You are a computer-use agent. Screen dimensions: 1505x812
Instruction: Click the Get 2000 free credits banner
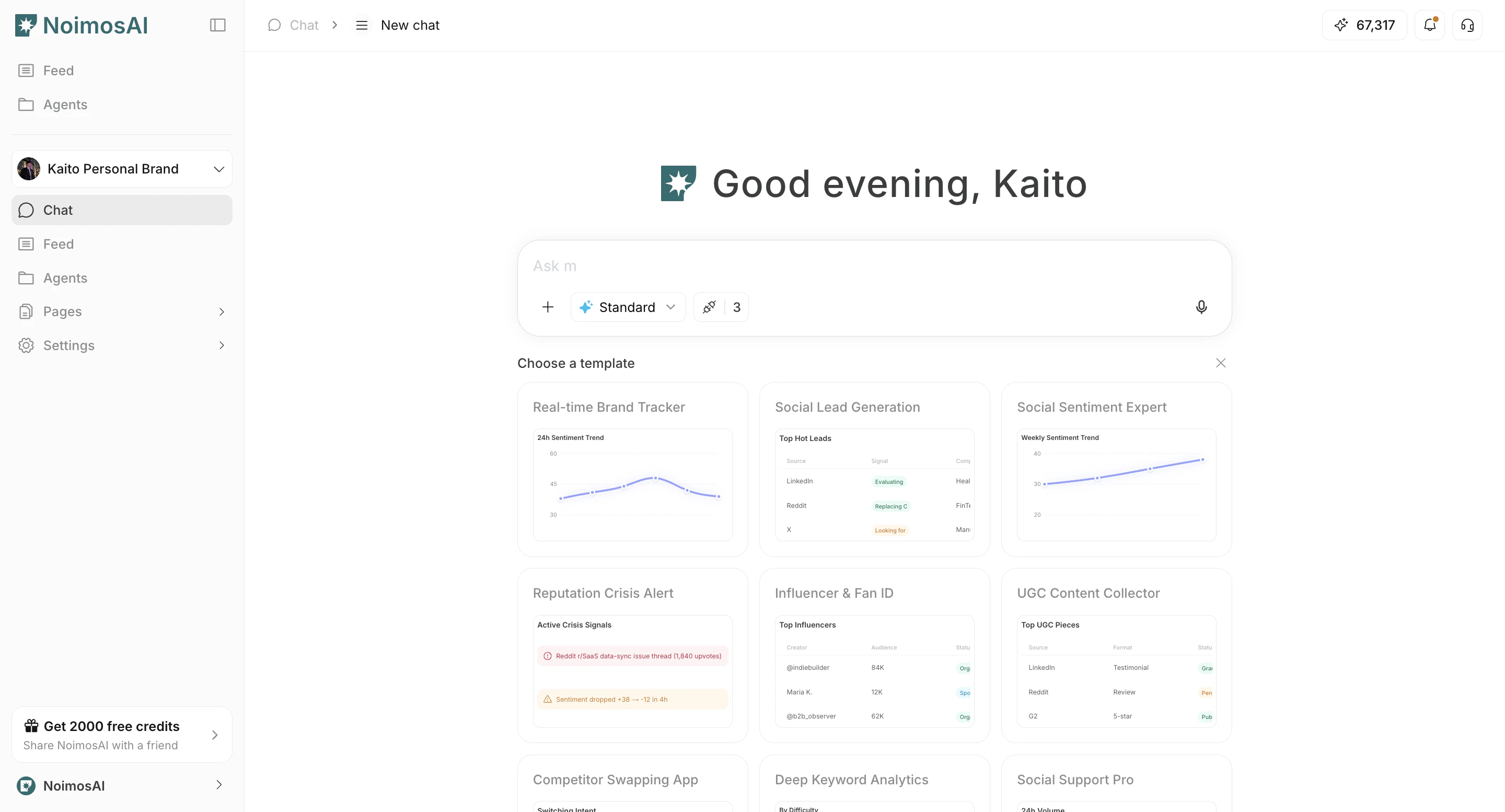click(122, 735)
